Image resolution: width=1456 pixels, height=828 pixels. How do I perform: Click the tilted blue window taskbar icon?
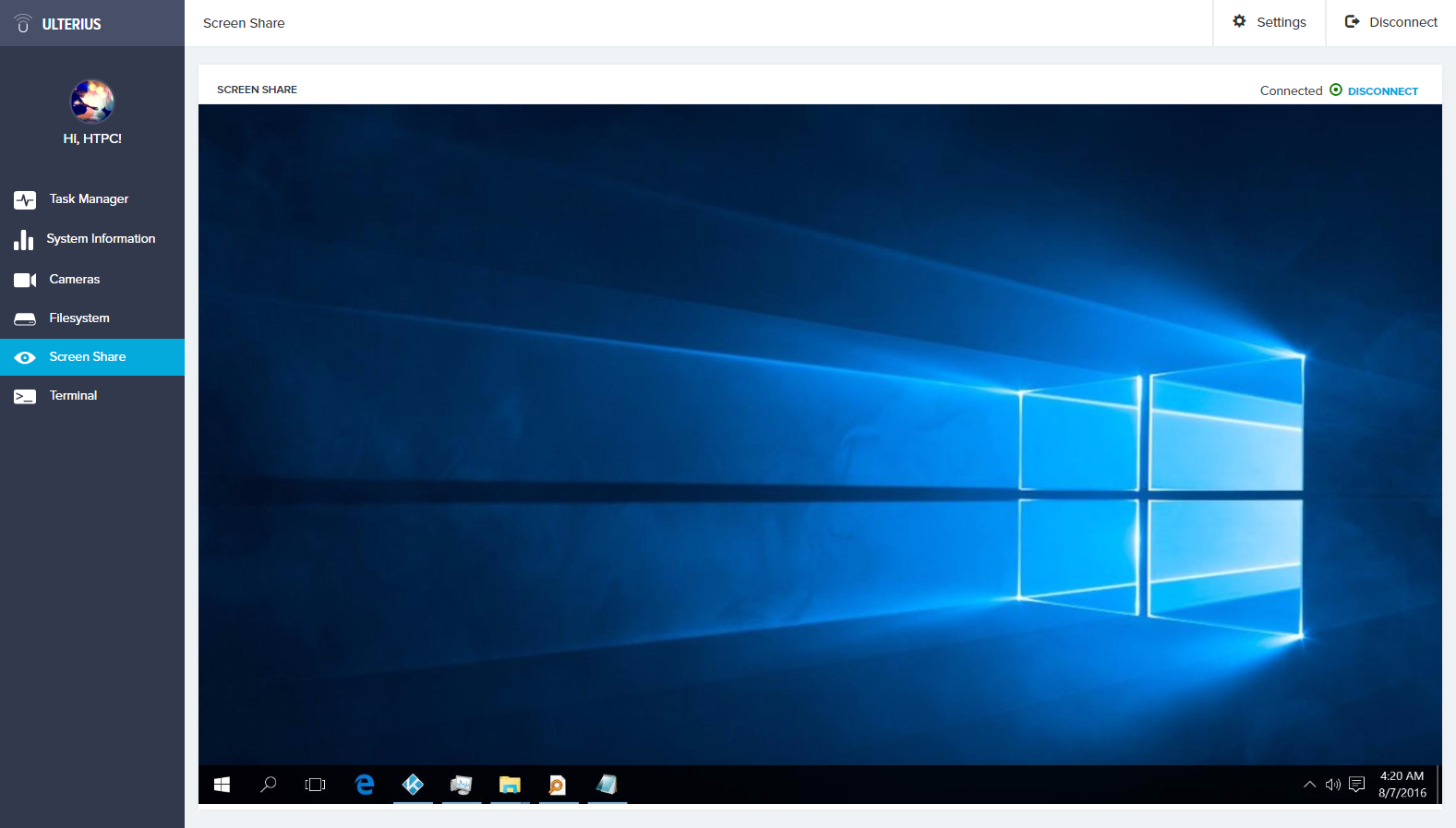607,785
